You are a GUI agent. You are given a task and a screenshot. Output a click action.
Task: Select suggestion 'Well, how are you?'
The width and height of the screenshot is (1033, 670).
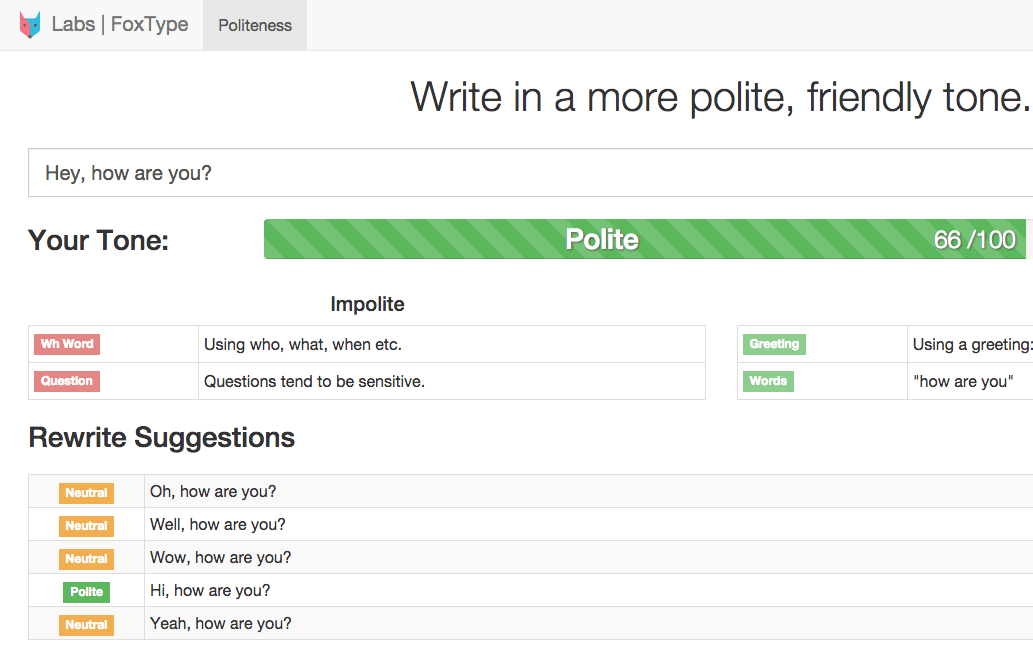click(x=218, y=525)
